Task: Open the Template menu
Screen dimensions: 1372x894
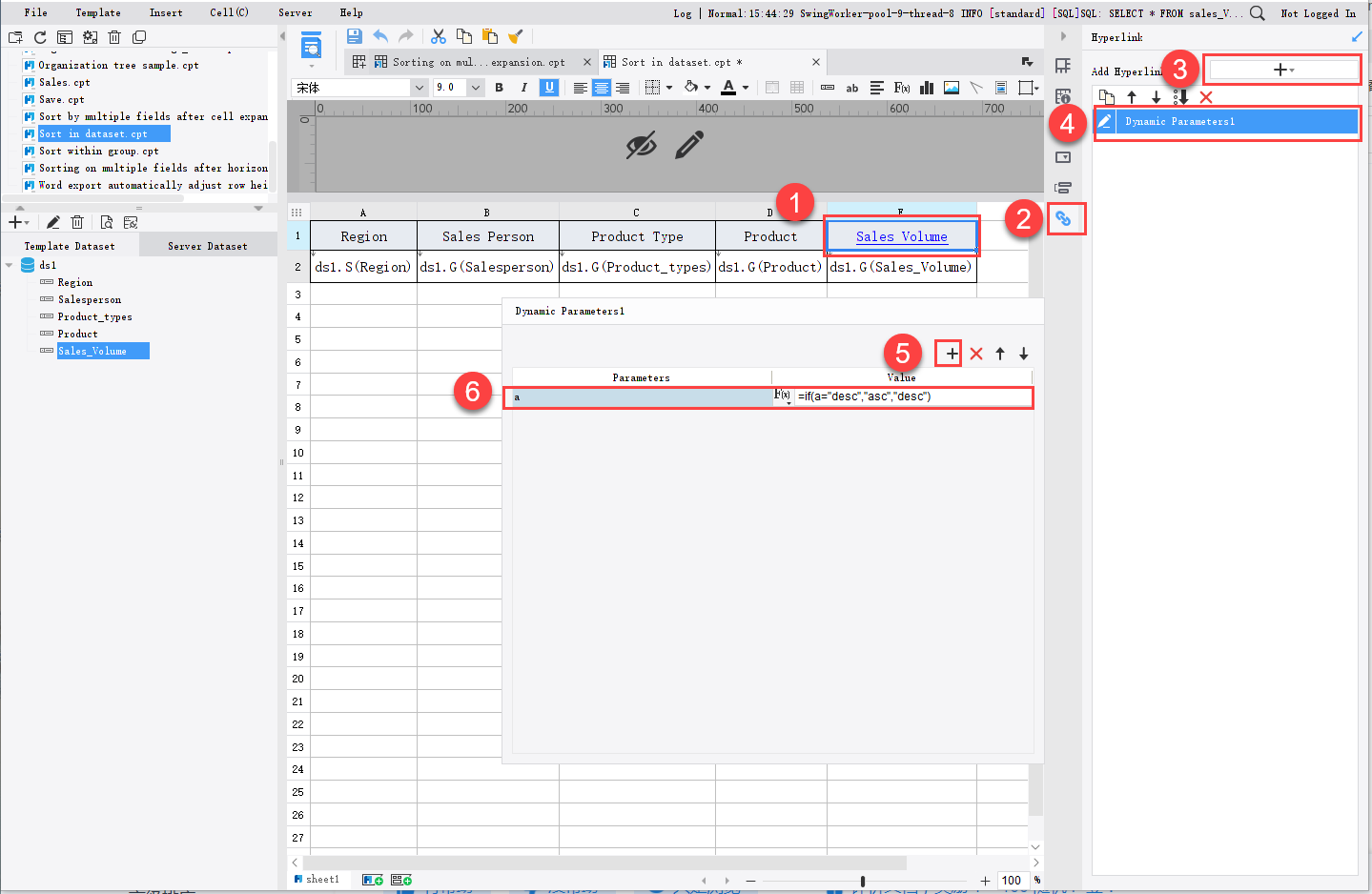Action: pyautogui.click(x=98, y=13)
